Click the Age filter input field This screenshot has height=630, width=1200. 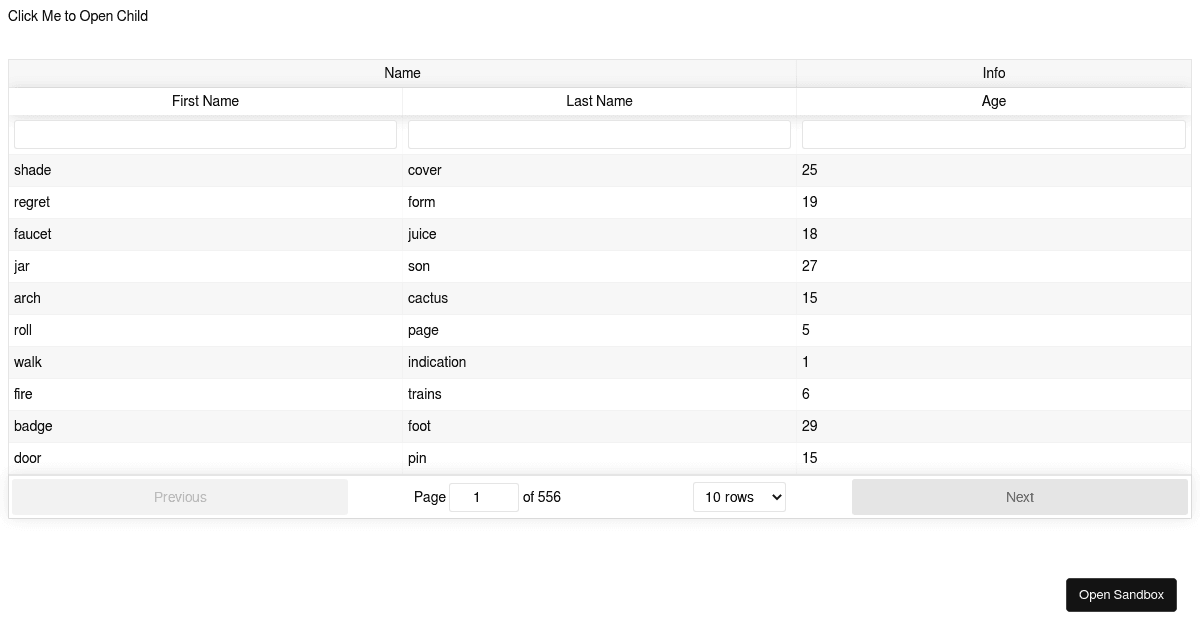tap(993, 134)
